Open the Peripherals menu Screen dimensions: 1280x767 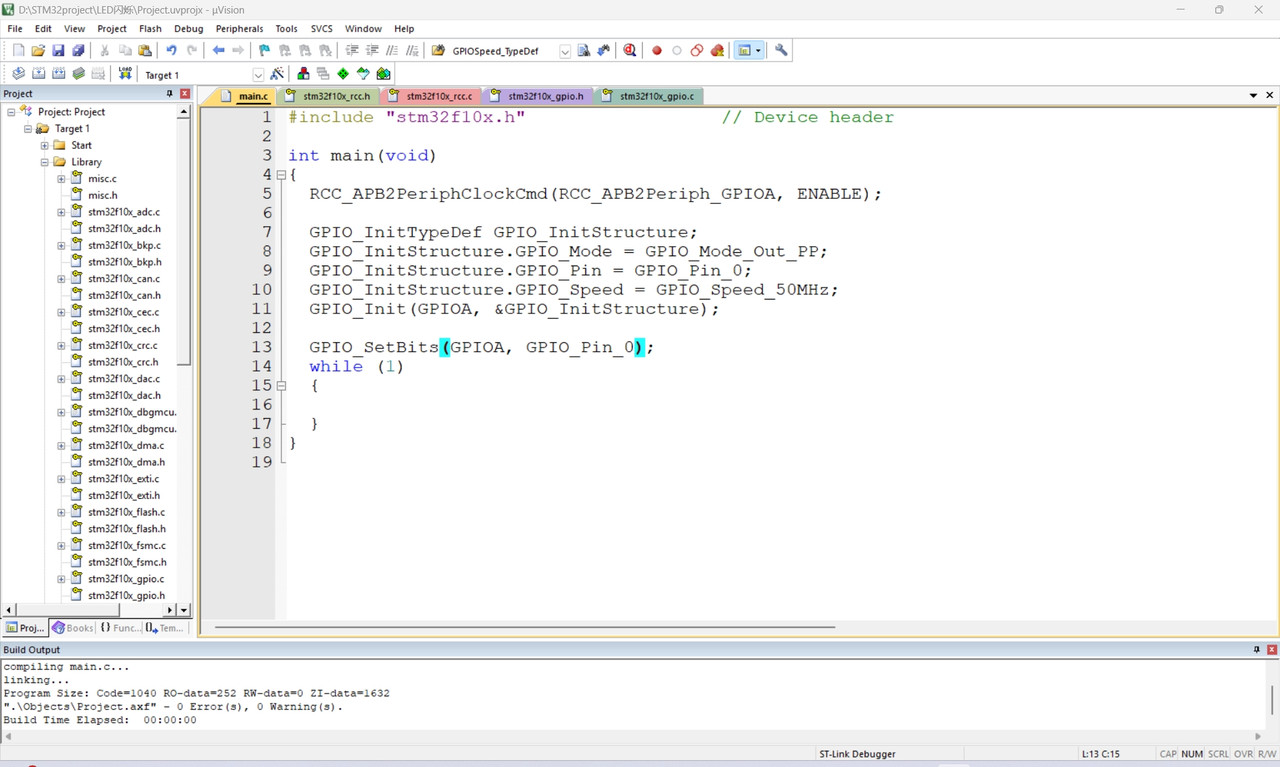pos(239,29)
